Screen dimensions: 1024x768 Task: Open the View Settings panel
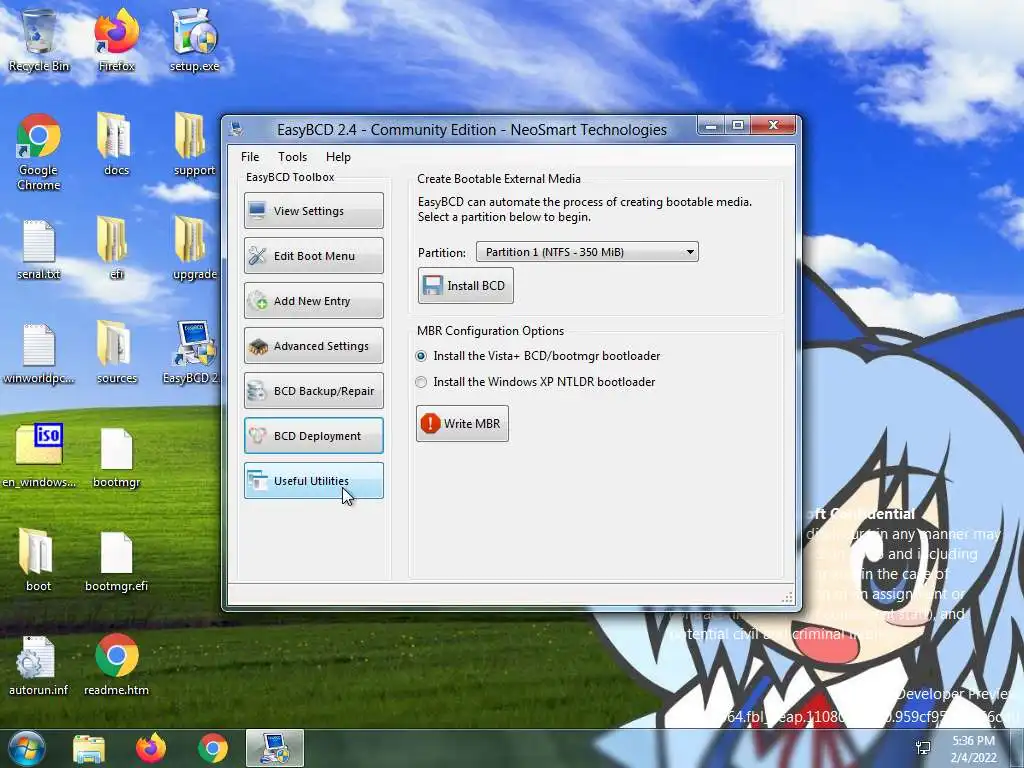(313, 210)
